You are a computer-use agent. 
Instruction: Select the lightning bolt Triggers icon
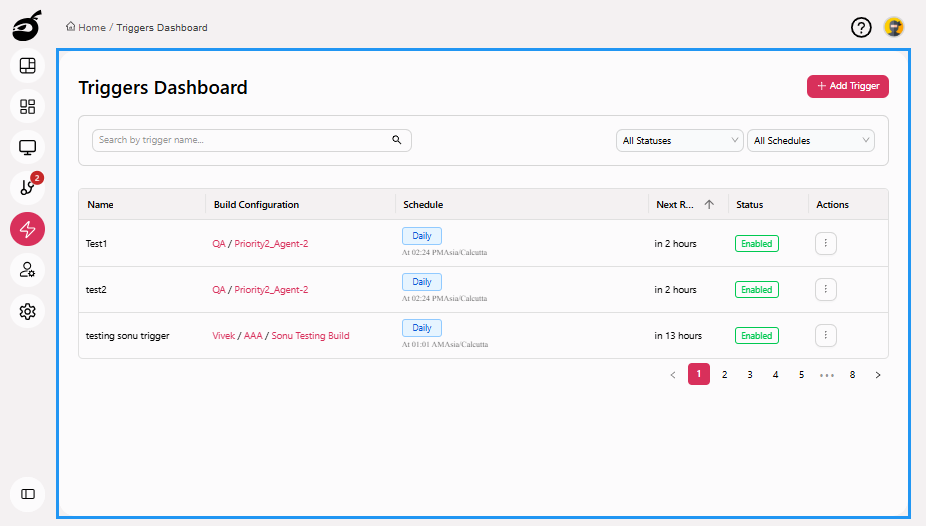[28, 229]
